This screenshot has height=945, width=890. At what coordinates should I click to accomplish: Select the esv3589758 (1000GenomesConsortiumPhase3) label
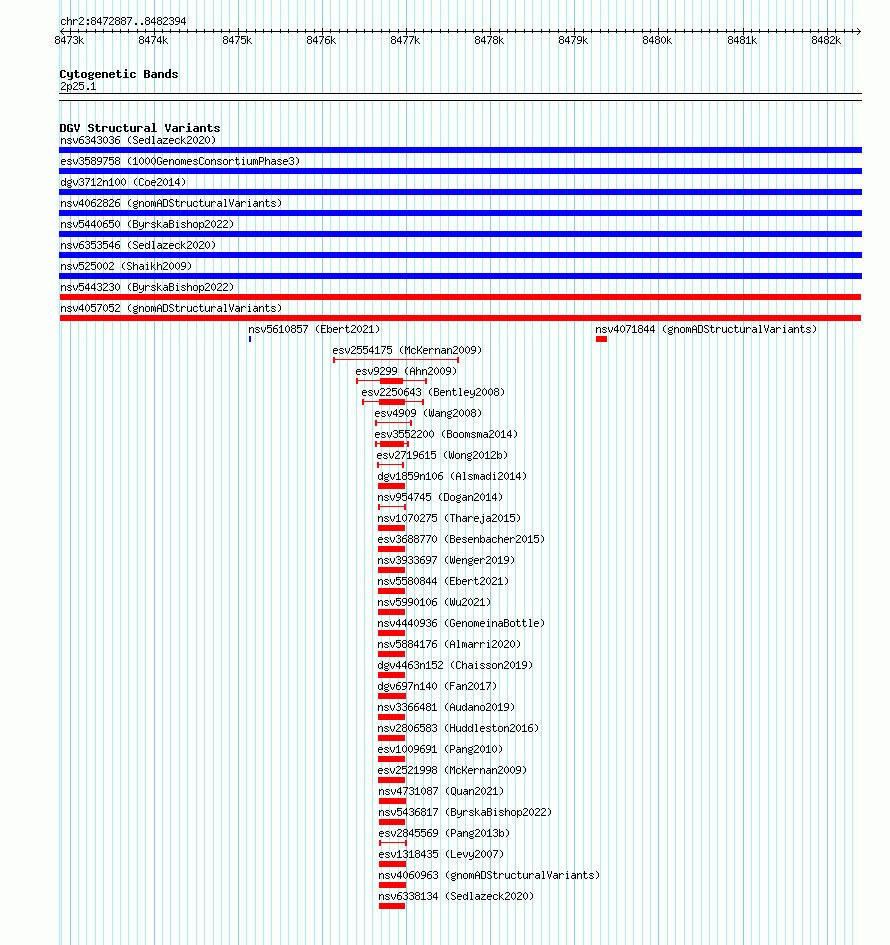point(180,162)
